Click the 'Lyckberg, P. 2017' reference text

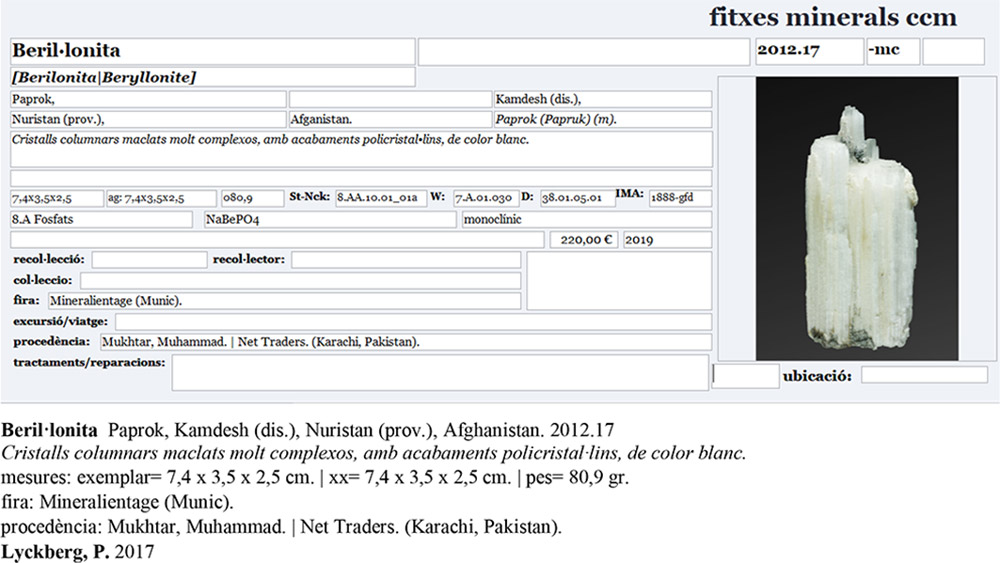78,552
